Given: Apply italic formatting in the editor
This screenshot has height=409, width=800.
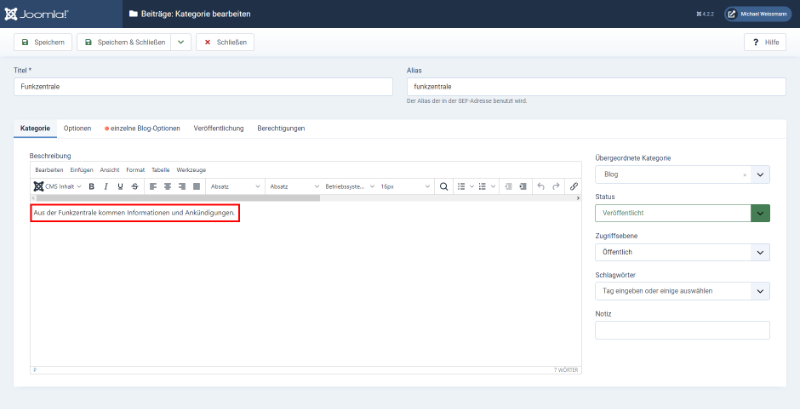Looking at the screenshot, I should [106, 186].
